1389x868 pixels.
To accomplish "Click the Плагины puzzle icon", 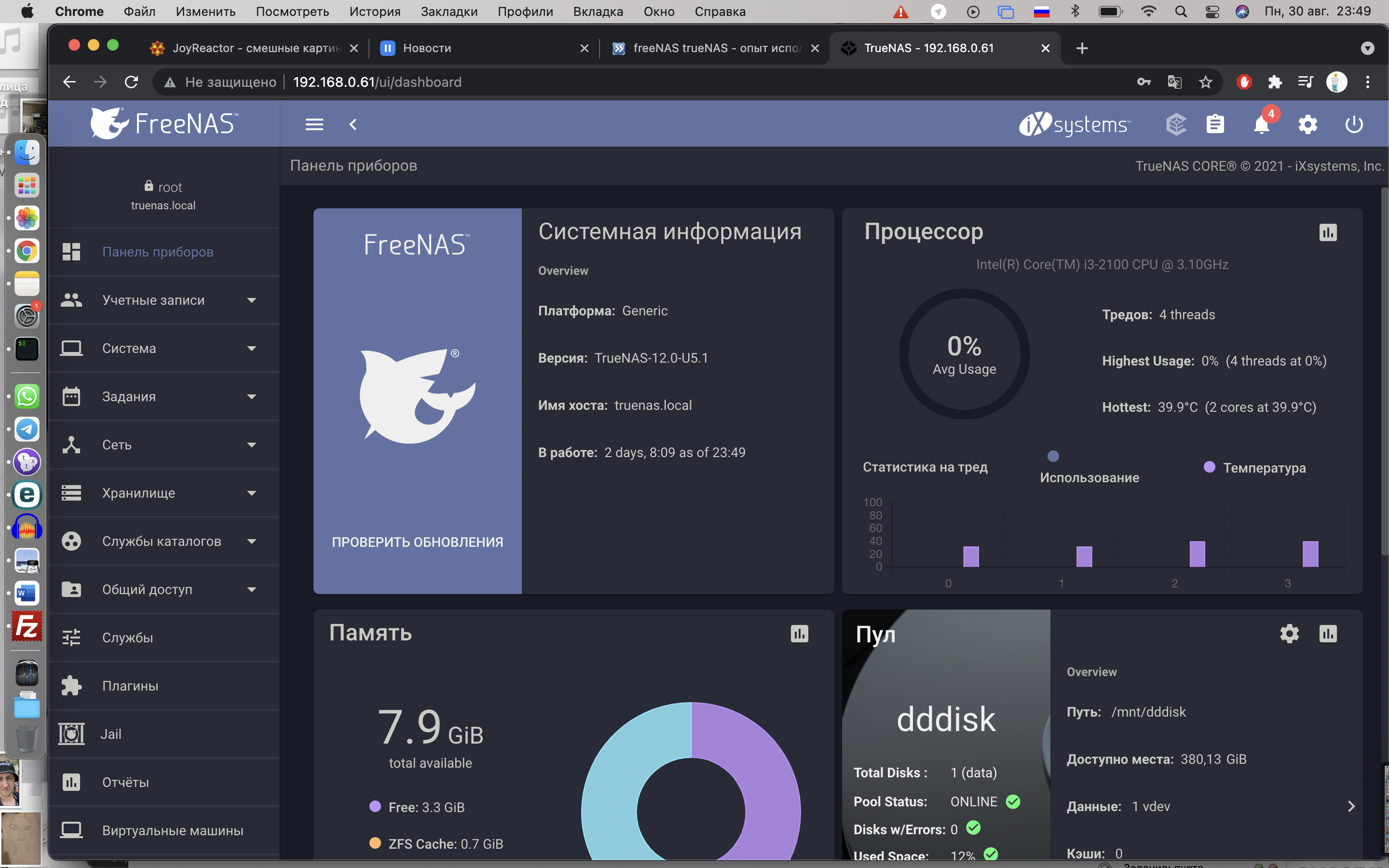I will [x=71, y=685].
